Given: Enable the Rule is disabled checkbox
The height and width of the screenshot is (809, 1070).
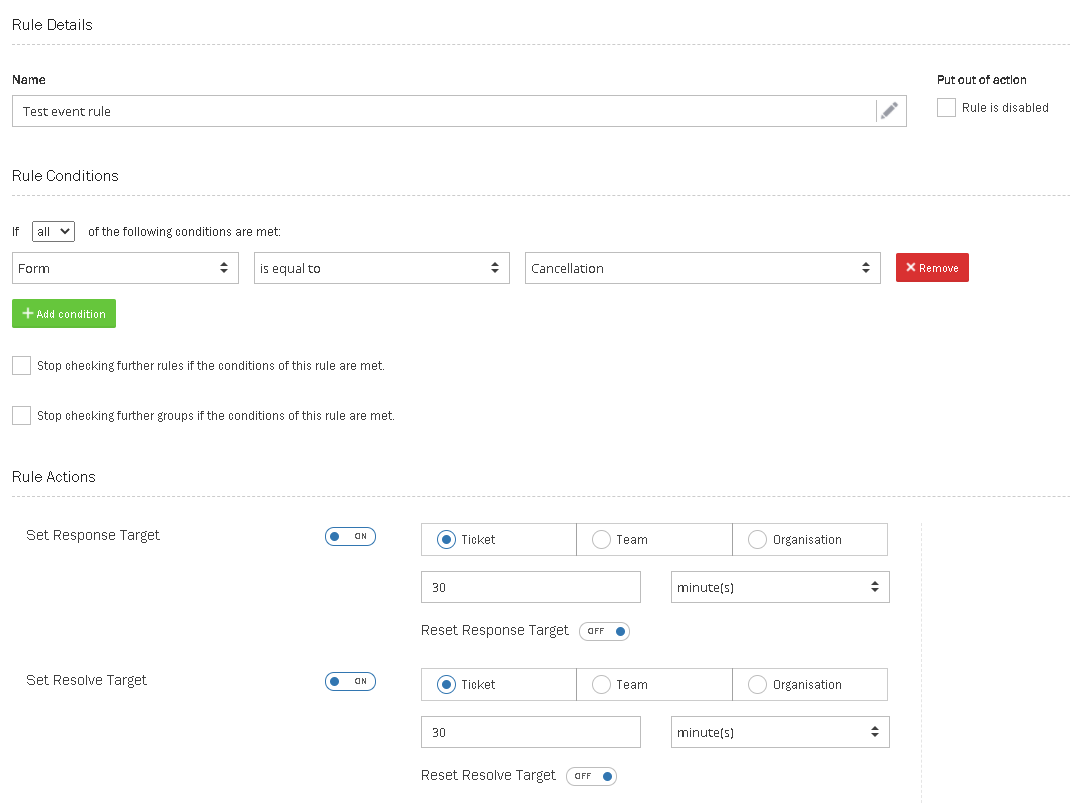Looking at the screenshot, I should (x=946, y=108).
